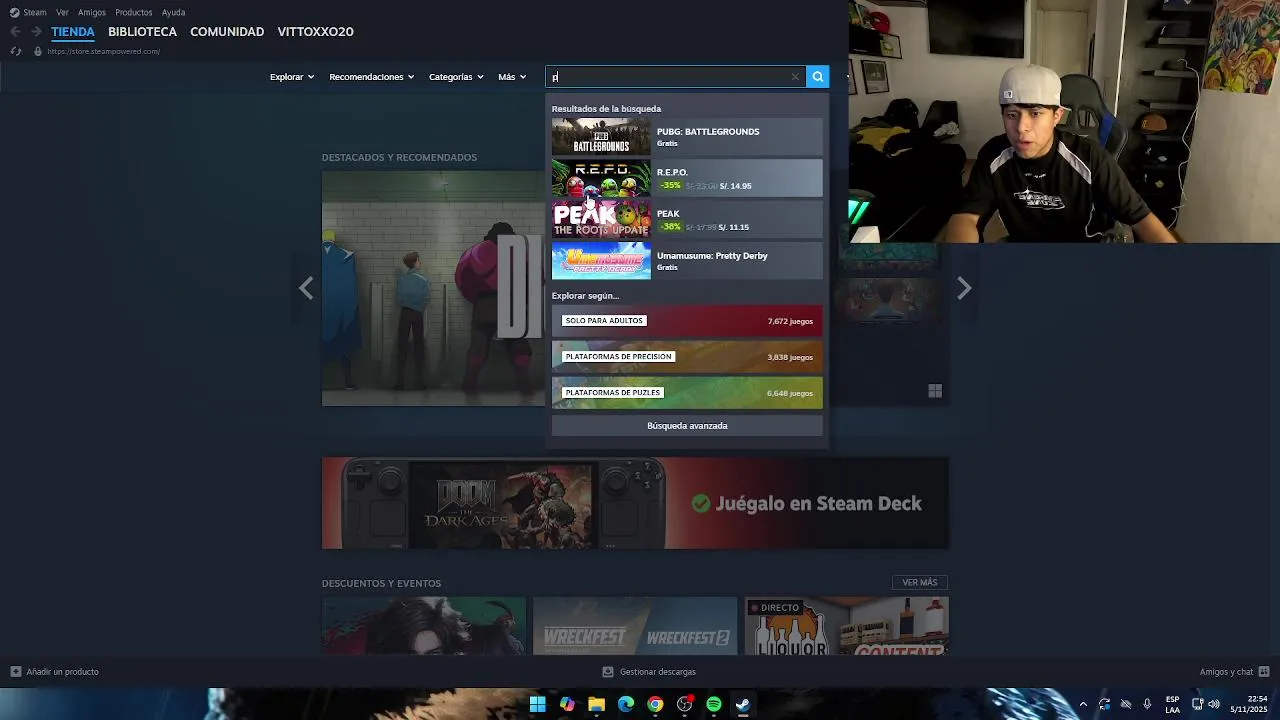
Task: Open Microsoft Edge from the taskbar
Action: (x=626, y=704)
